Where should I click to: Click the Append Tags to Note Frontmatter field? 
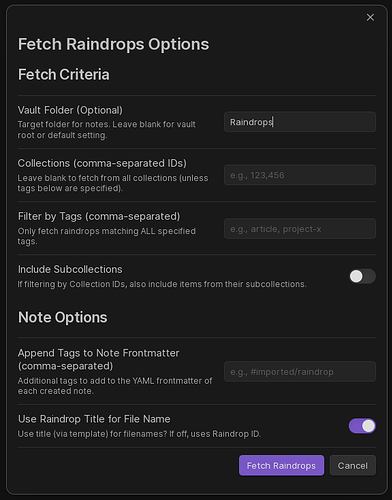pos(300,371)
